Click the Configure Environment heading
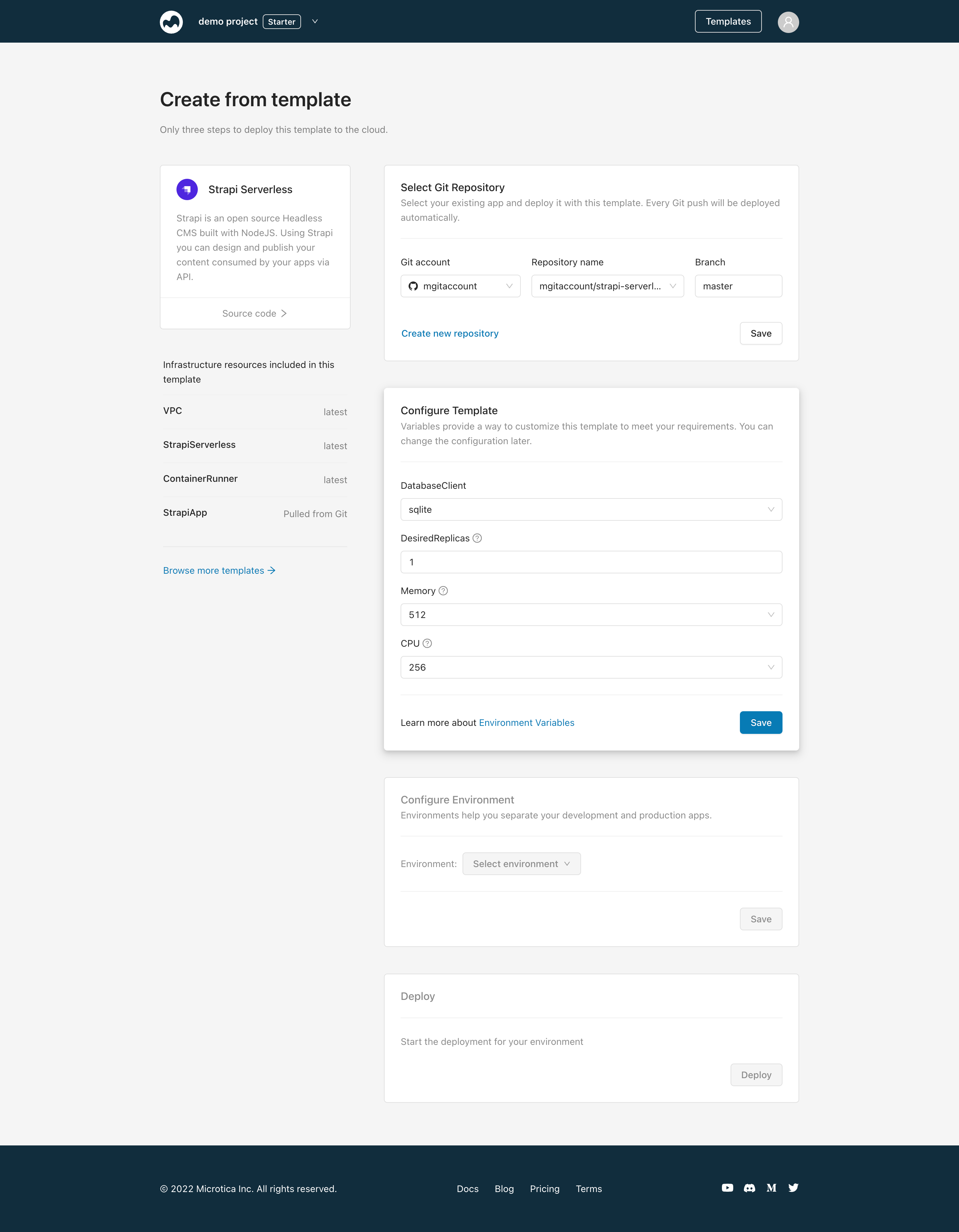The image size is (959, 1232). point(458,800)
